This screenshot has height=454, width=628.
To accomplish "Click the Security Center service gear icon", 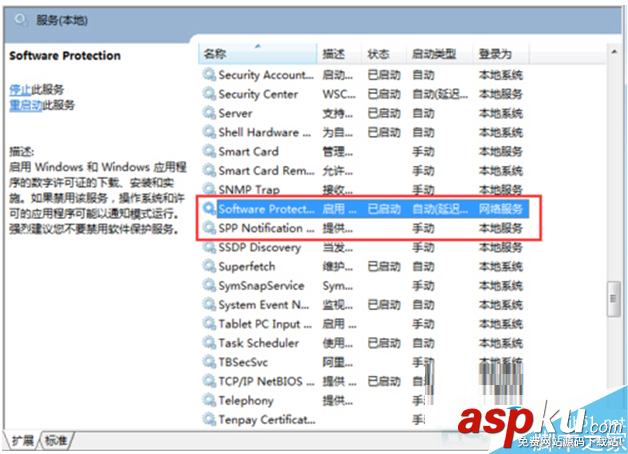I will tap(209, 94).
